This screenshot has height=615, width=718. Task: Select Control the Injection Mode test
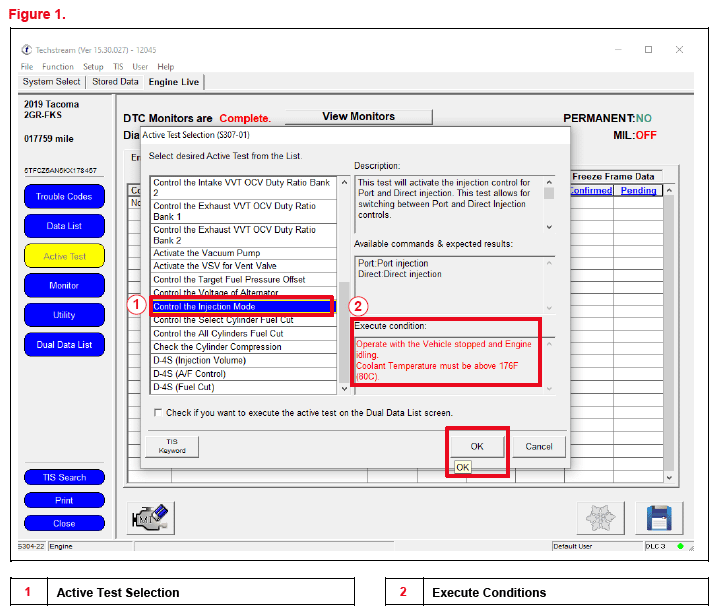243,306
